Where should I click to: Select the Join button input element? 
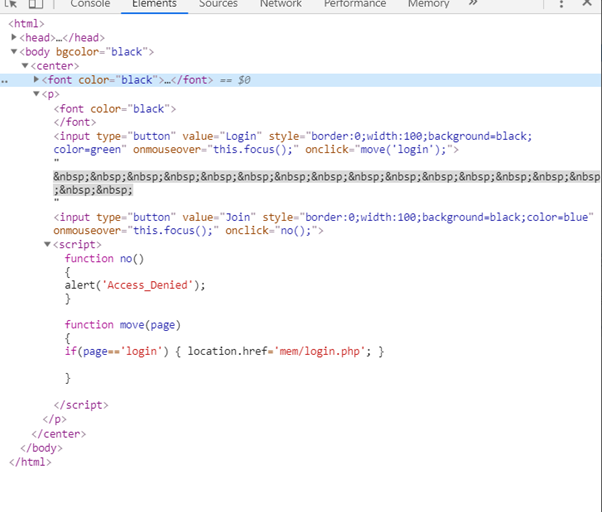coord(323,224)
